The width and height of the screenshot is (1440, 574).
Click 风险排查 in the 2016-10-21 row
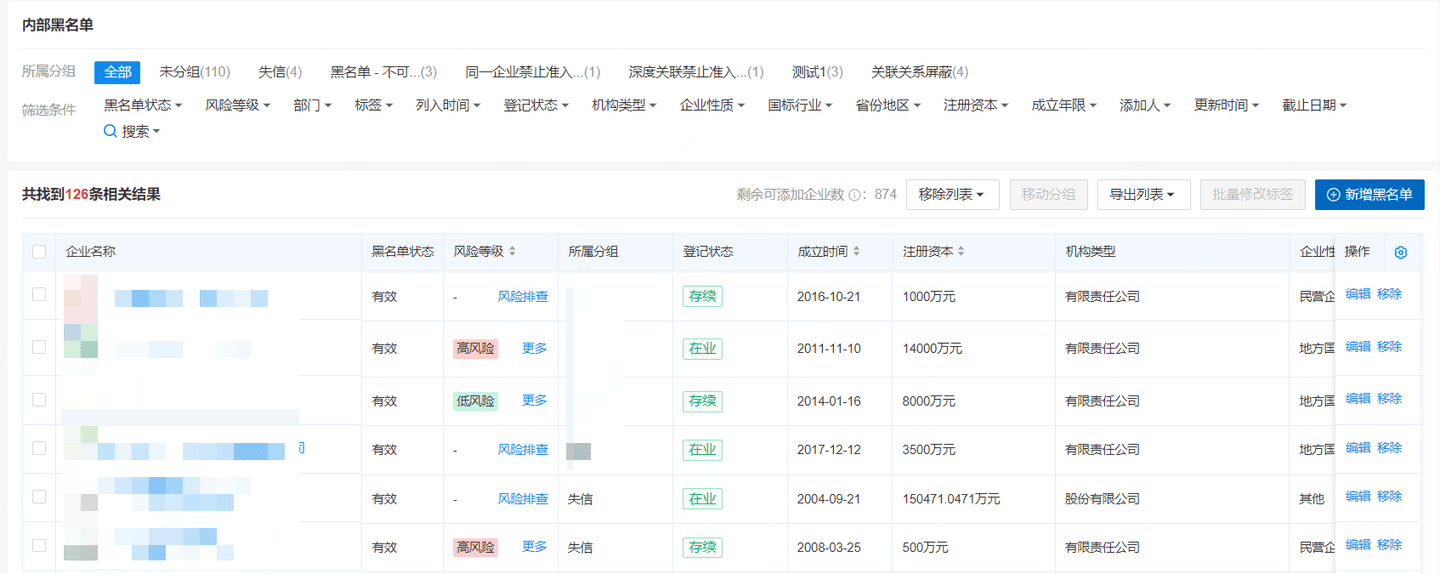[x=523, y=296]
